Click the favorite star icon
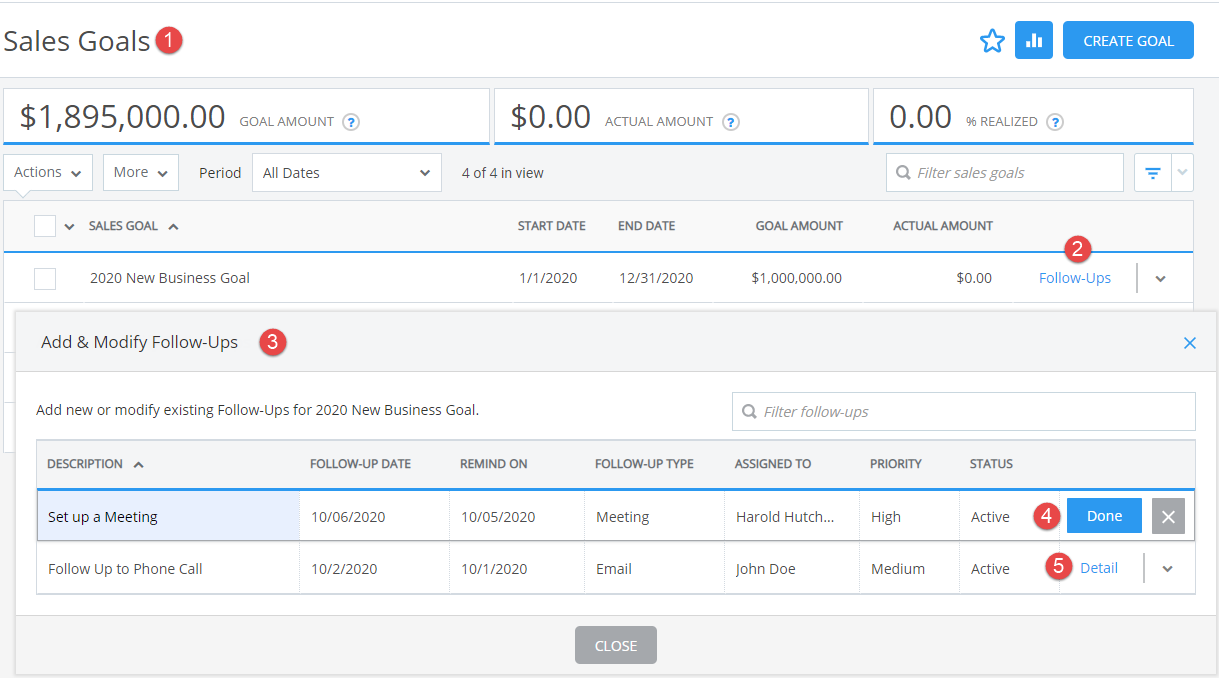 click(x=992, y=41)
